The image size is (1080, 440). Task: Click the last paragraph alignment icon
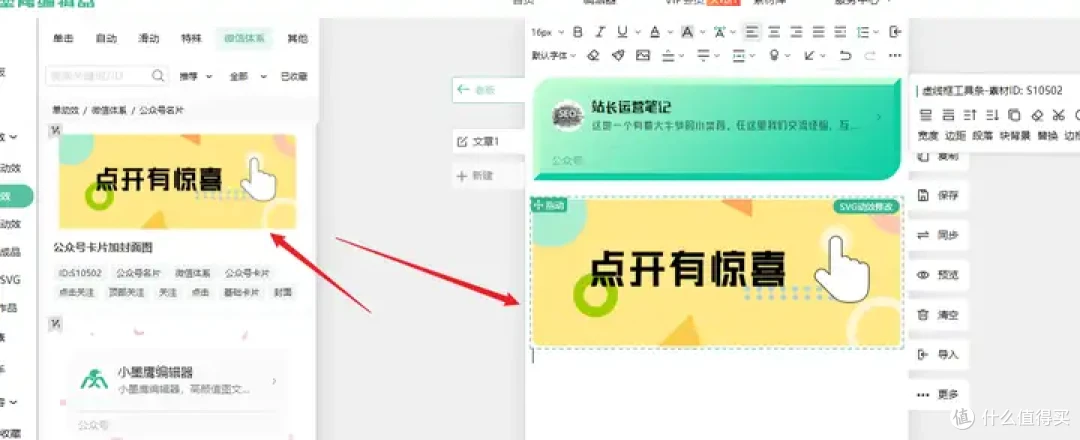coord(840,32)
